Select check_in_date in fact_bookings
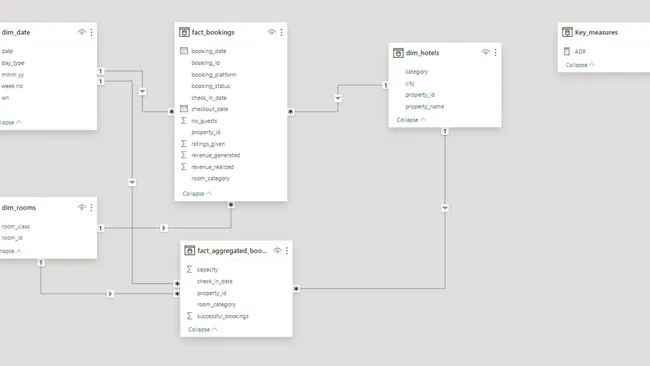The width and height of the screenshot is (650, 366). click(209, 98)
